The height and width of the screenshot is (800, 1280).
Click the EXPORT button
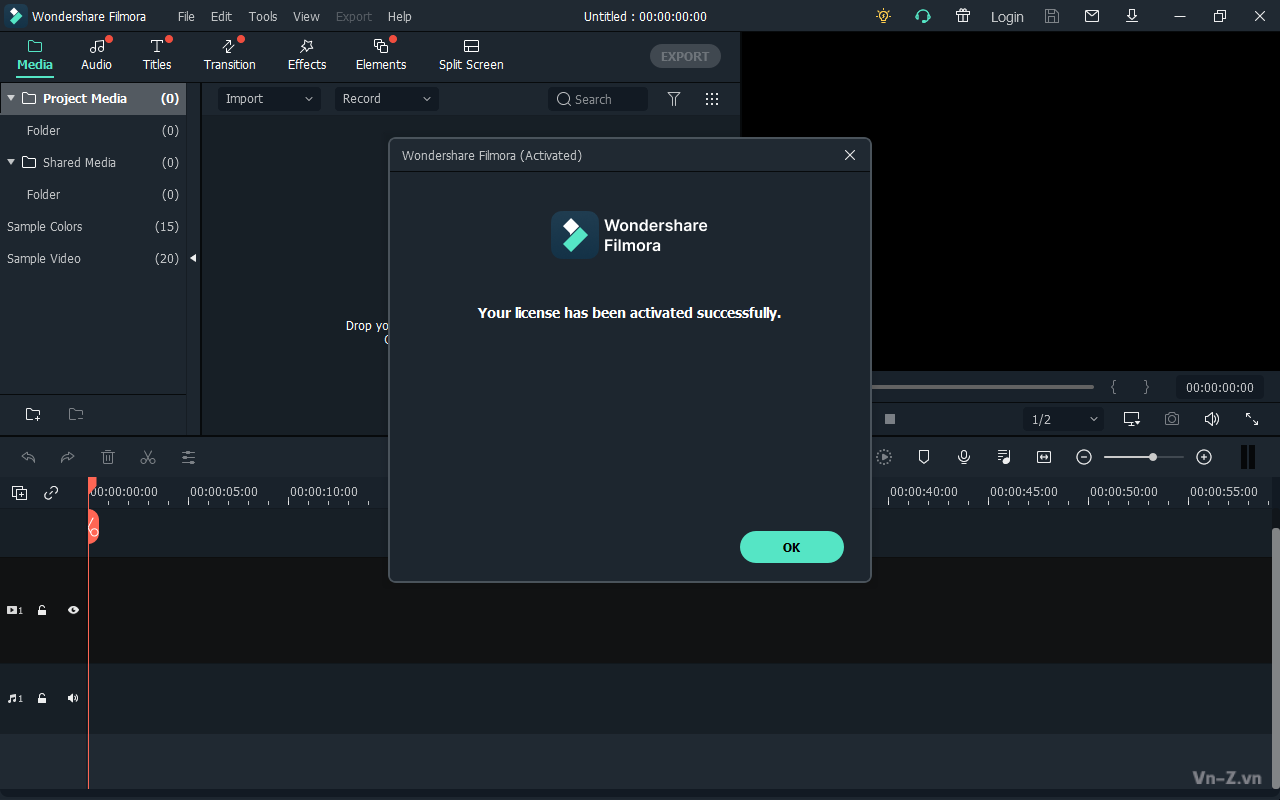click(x=685, y=56)
